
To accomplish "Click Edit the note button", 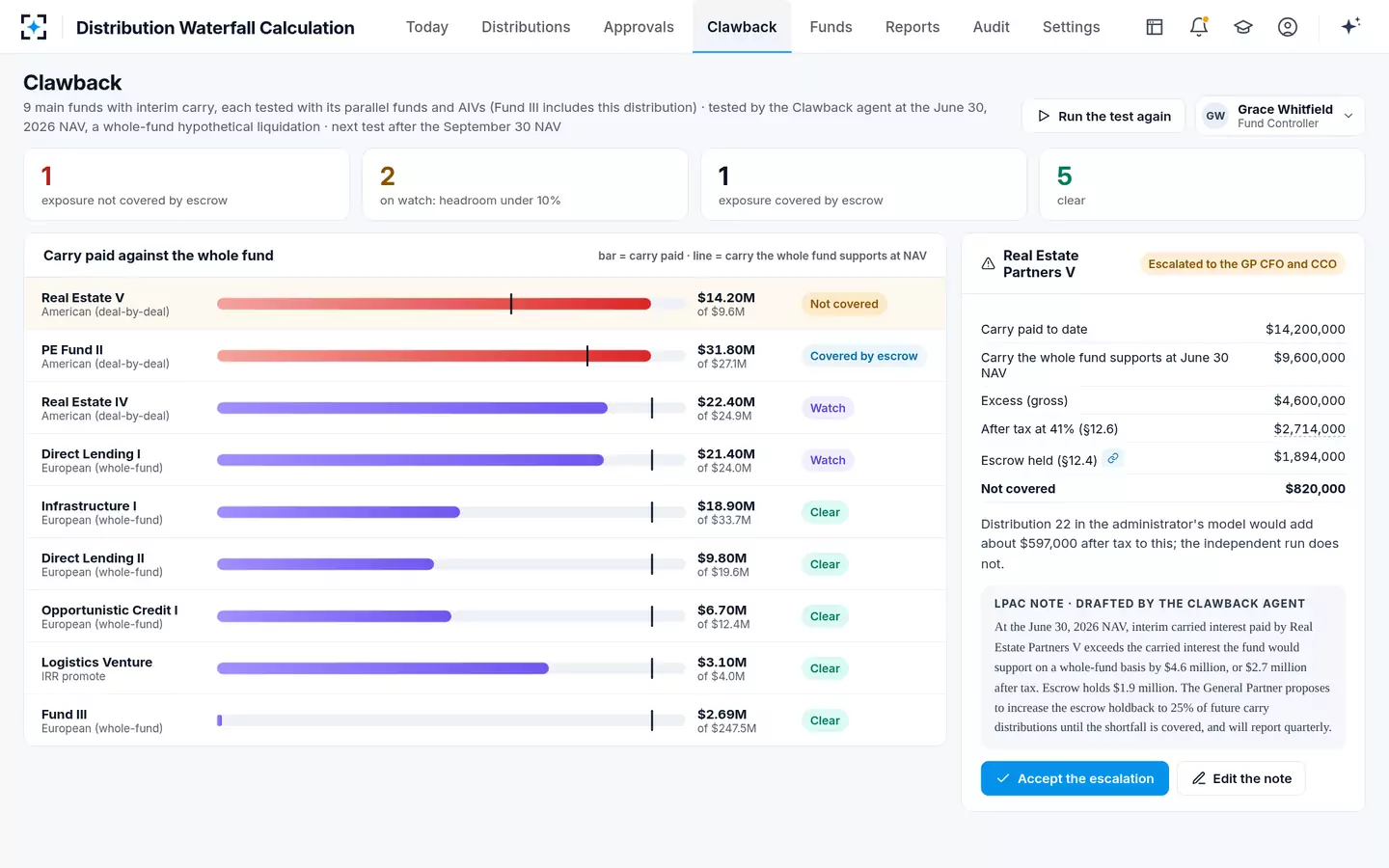I will pos(1240,778).
